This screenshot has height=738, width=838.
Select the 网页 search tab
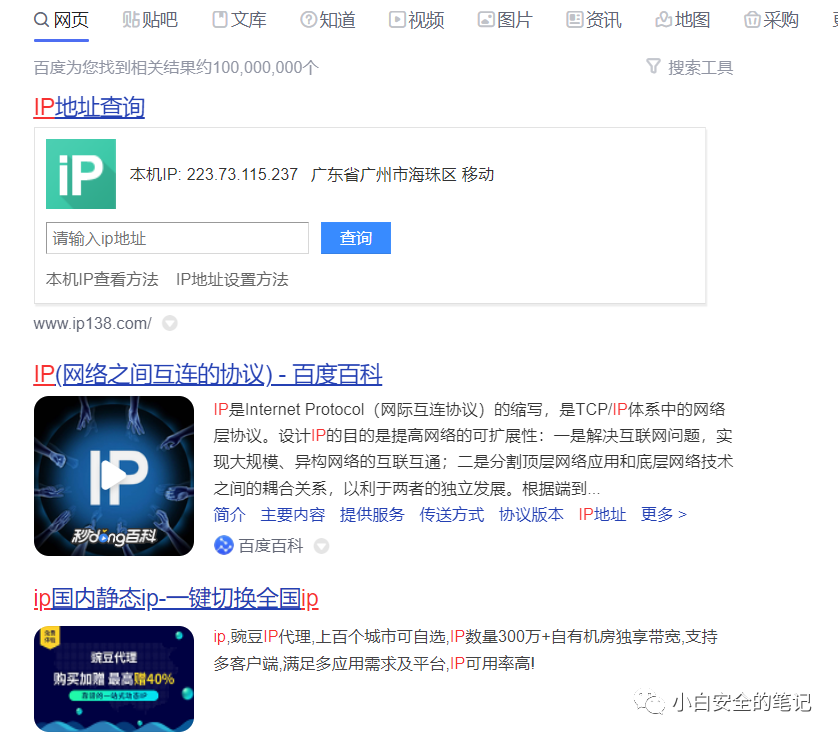pyautogui.click(x=61, y=20)
